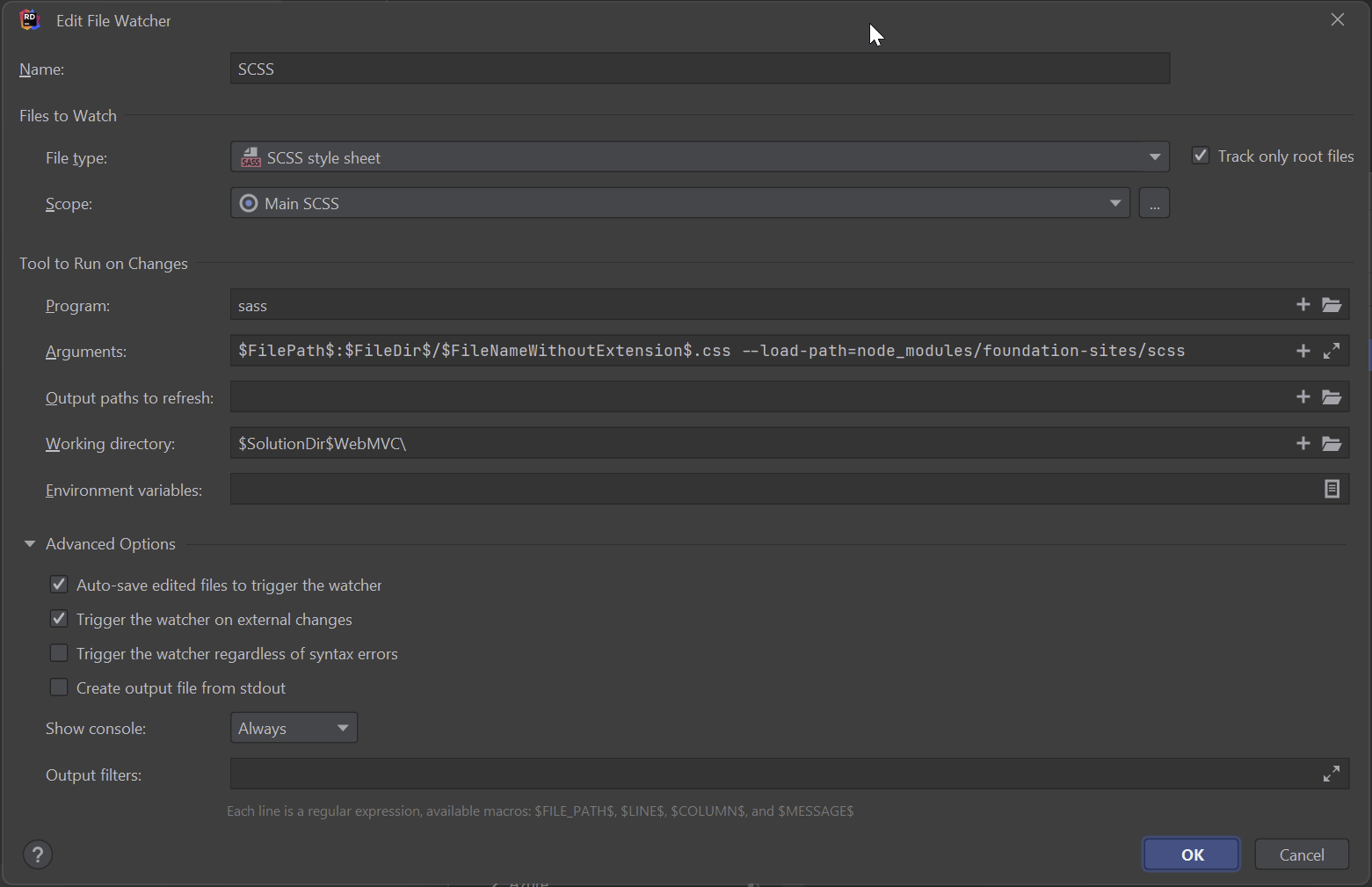Open the File type dropdown
1372x887 pixels.
pos(1155,157)
